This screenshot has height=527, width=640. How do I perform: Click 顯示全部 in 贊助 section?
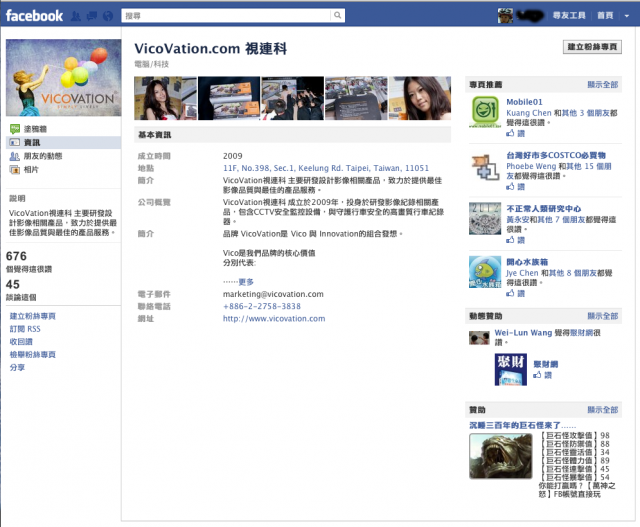coord(603,410)
